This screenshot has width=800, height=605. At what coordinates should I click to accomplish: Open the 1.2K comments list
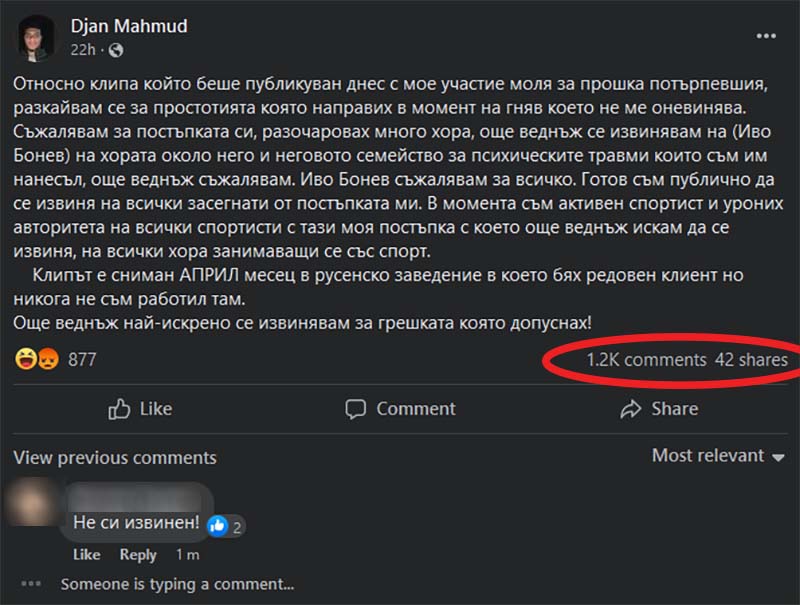coord(646,359)
